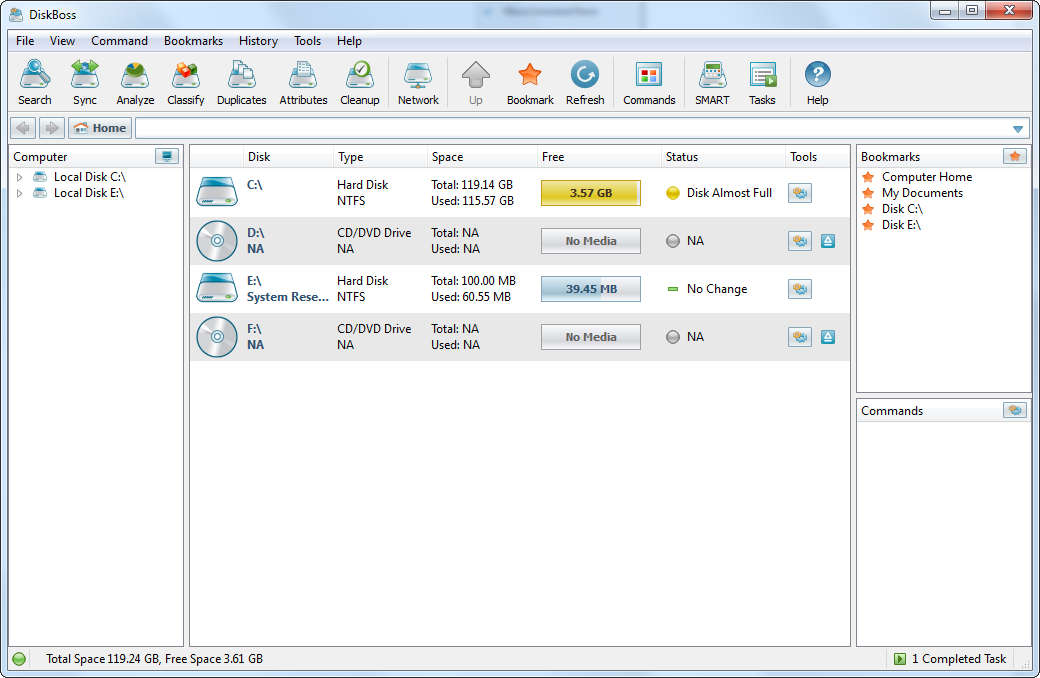Viewport: 1040px width, 678px height.
Task: Refresh the disk list
Action: (585, 82)
